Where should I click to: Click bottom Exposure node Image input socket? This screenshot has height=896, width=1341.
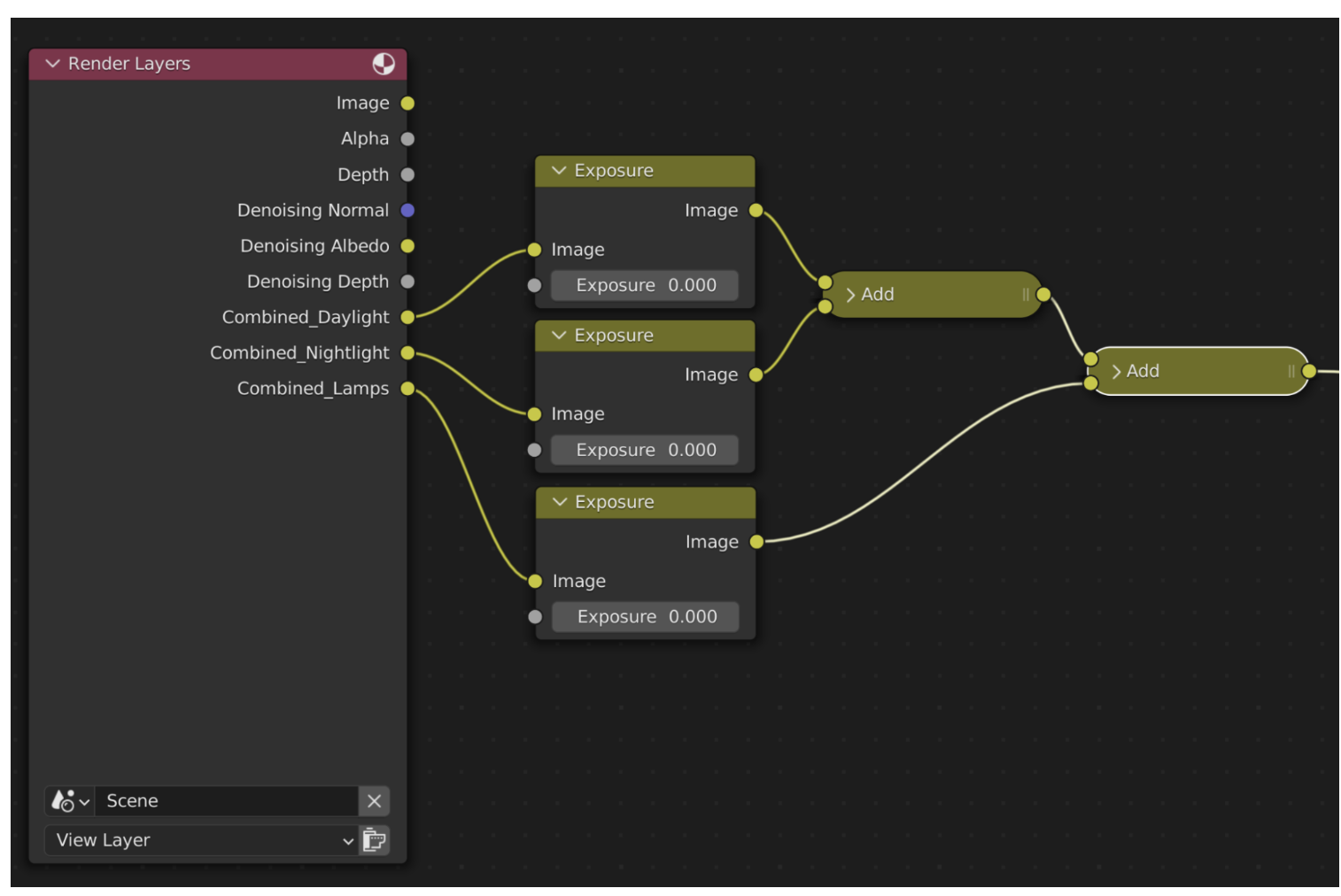click(535, 581)
